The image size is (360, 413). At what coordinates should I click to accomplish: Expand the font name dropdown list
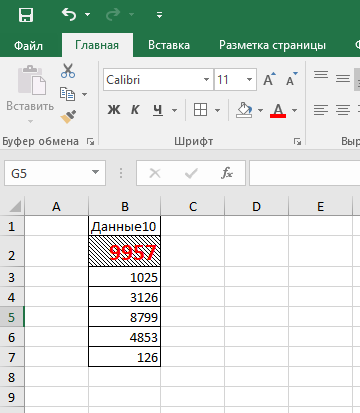pos(206,80)
